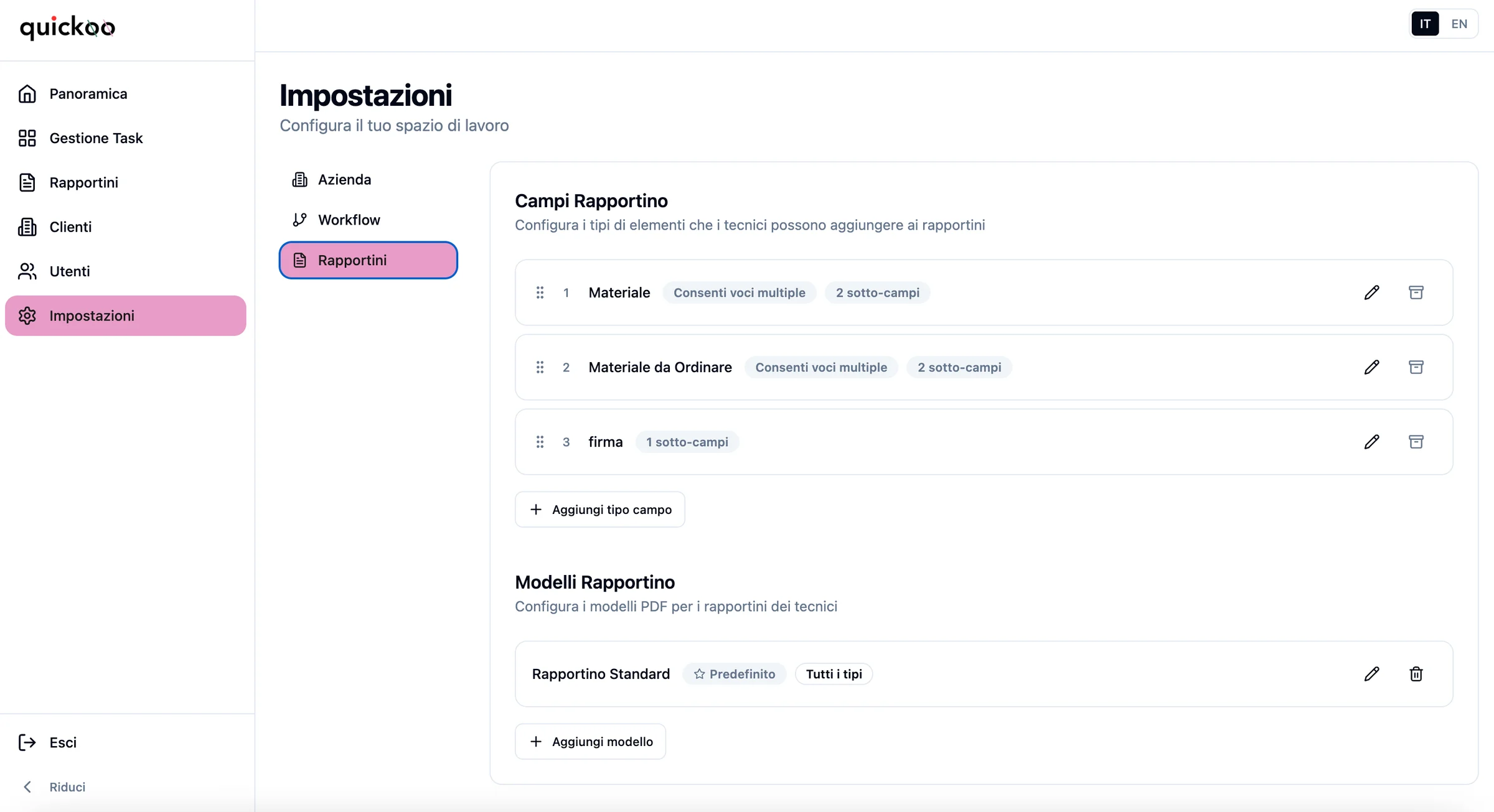Viewport: 1494px width, 812px height.
Task: Click Materiale da Ordinare's Consenti voci multiple badge
Action: (821, 367)
